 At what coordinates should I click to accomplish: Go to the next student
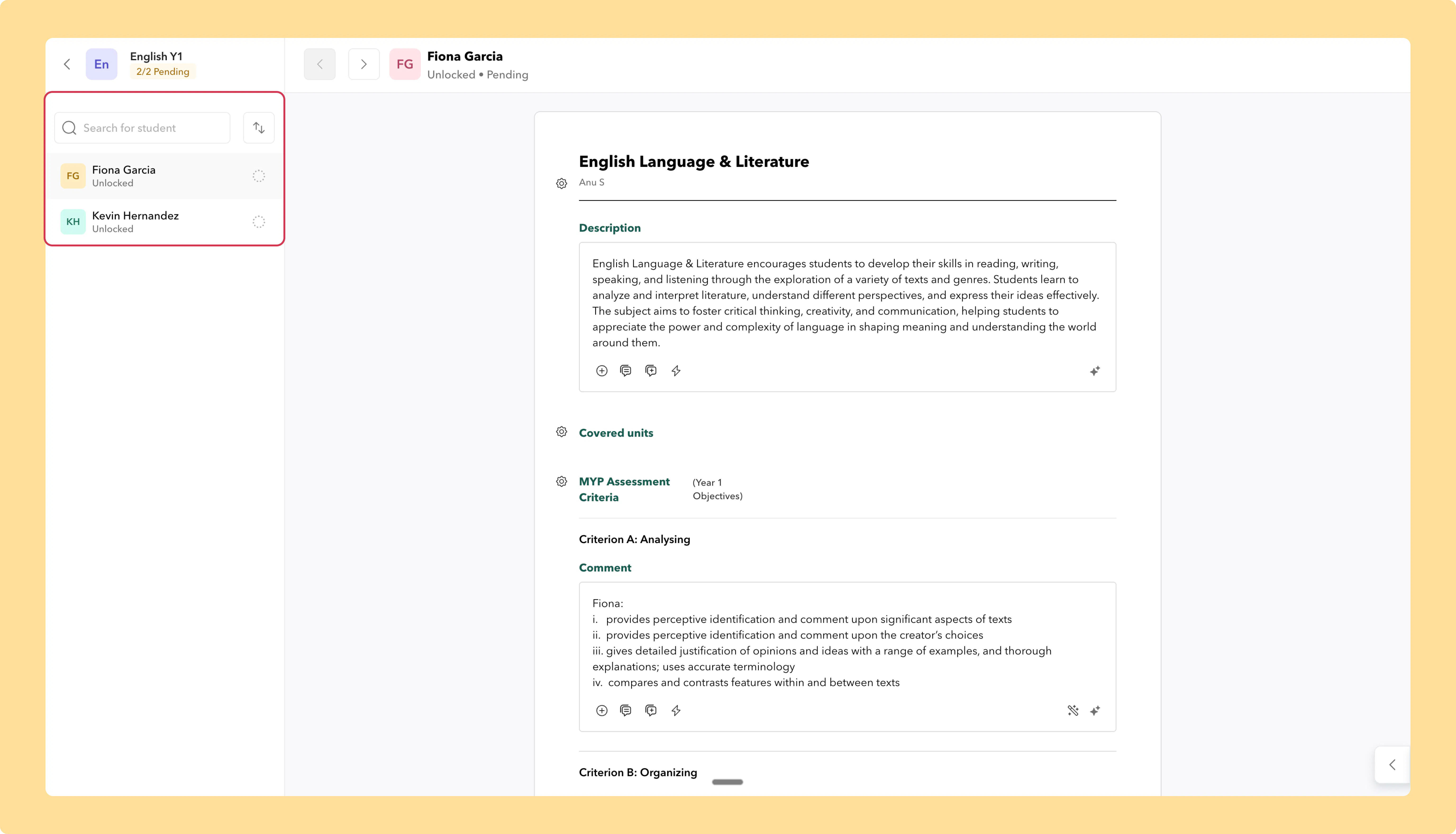point(364,64)
